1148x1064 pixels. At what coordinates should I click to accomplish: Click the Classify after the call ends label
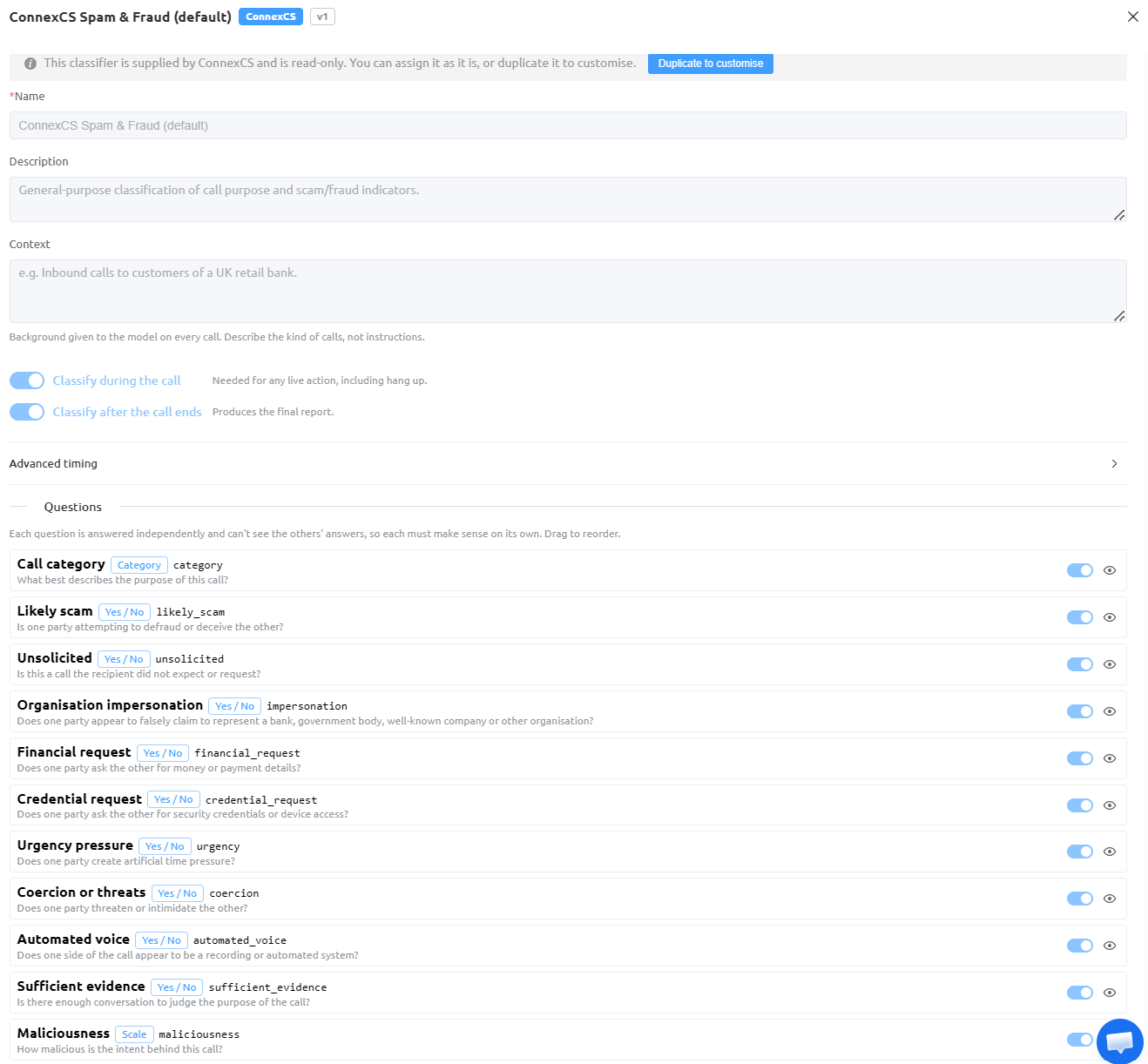(x=127, y=412)
